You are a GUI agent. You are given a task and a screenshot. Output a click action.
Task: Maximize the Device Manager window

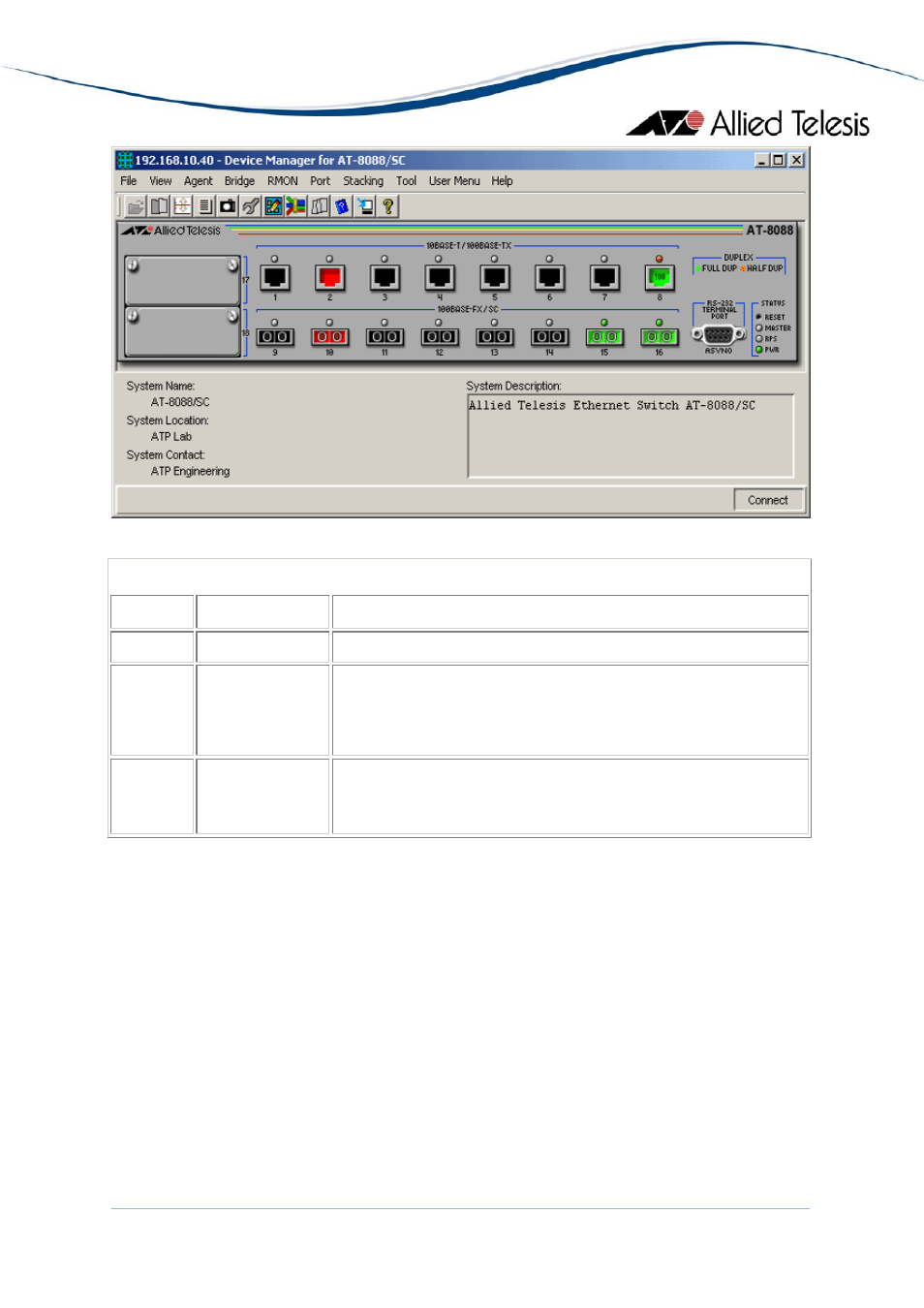tap(778, 160)
